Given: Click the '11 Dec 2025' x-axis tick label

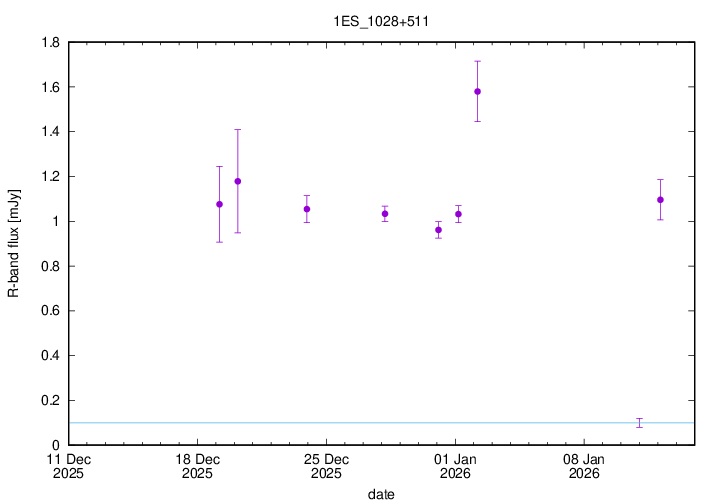Looking at the screenshot, I should 68,466.
